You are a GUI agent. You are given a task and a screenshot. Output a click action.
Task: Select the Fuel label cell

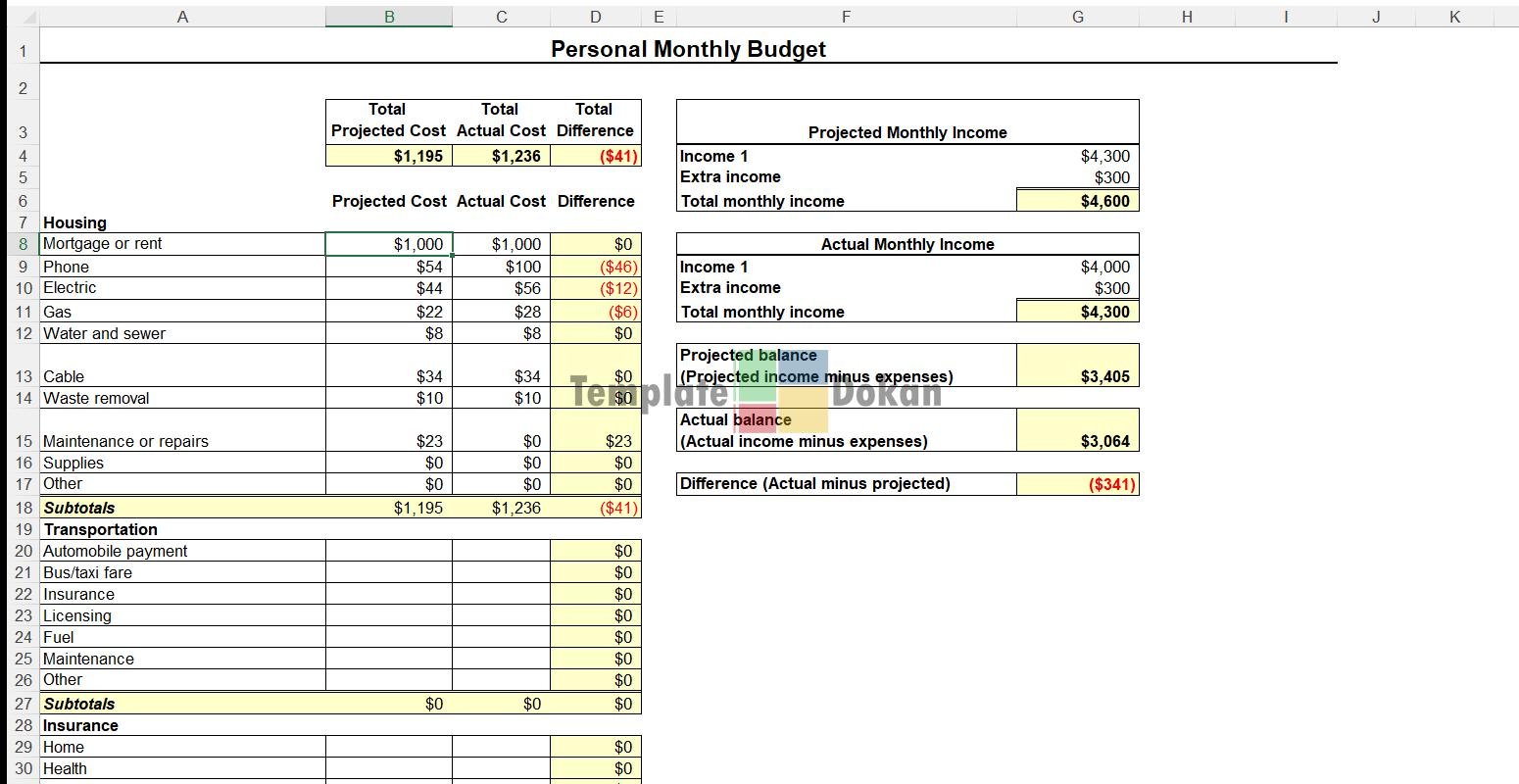pos(182,637)
